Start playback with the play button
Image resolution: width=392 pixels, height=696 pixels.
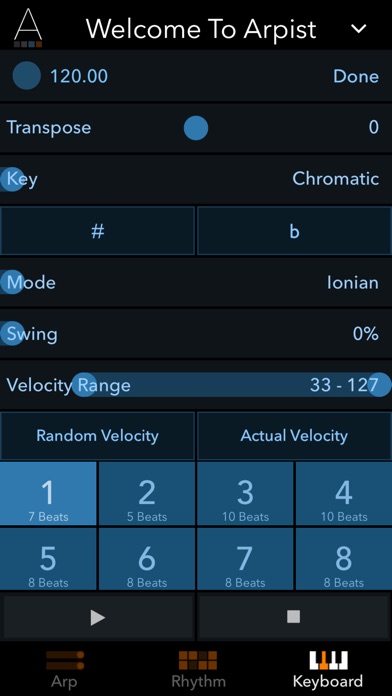click(98, 617)
